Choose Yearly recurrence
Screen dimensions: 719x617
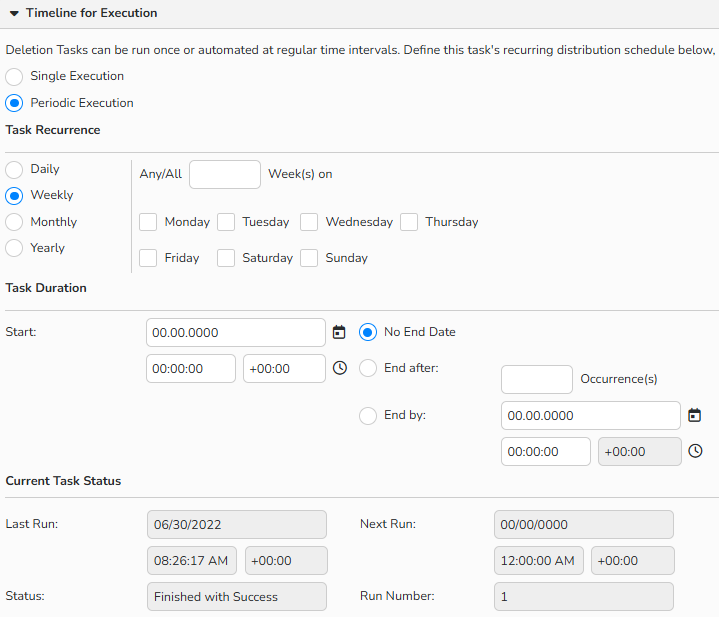point(14,248)
